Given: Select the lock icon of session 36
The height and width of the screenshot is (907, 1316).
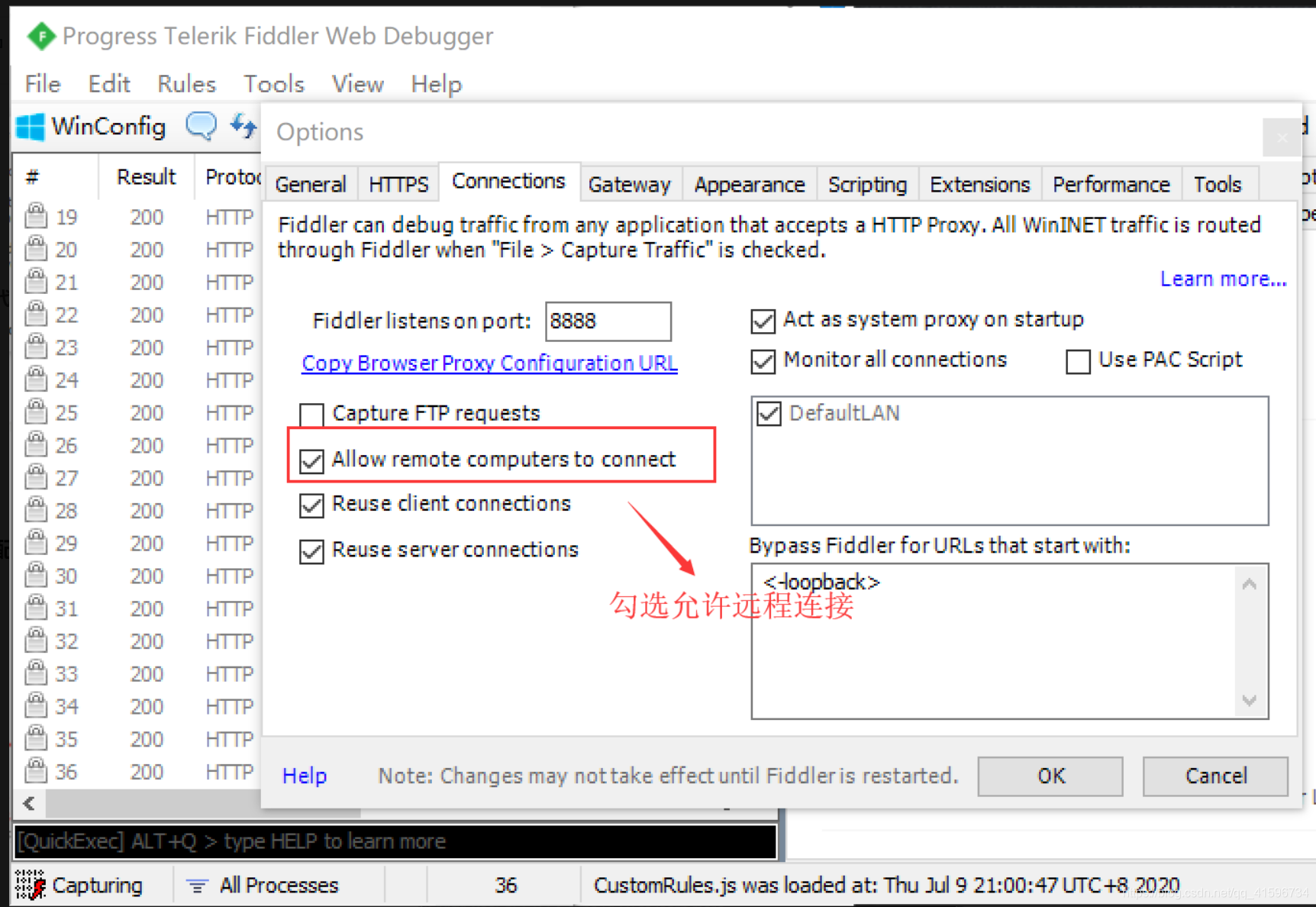Looking at the screenshot, I should [36, 771].
